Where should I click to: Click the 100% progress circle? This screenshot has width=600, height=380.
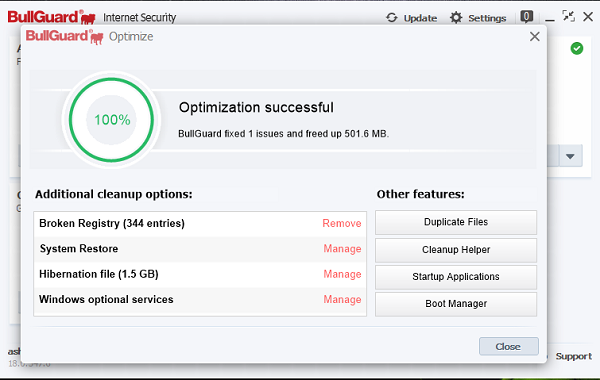111,120
